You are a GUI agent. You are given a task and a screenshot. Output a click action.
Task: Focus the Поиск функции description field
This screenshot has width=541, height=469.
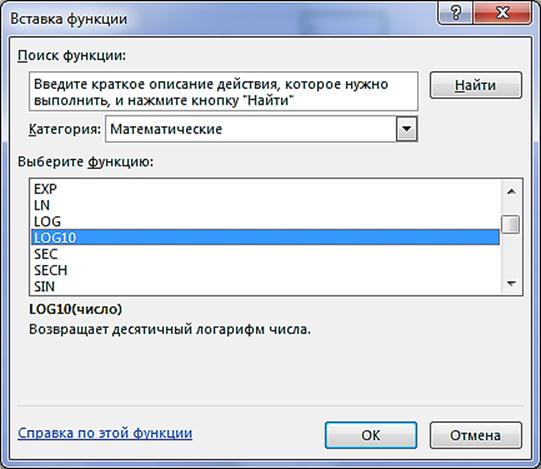click(x=224, y=91)
